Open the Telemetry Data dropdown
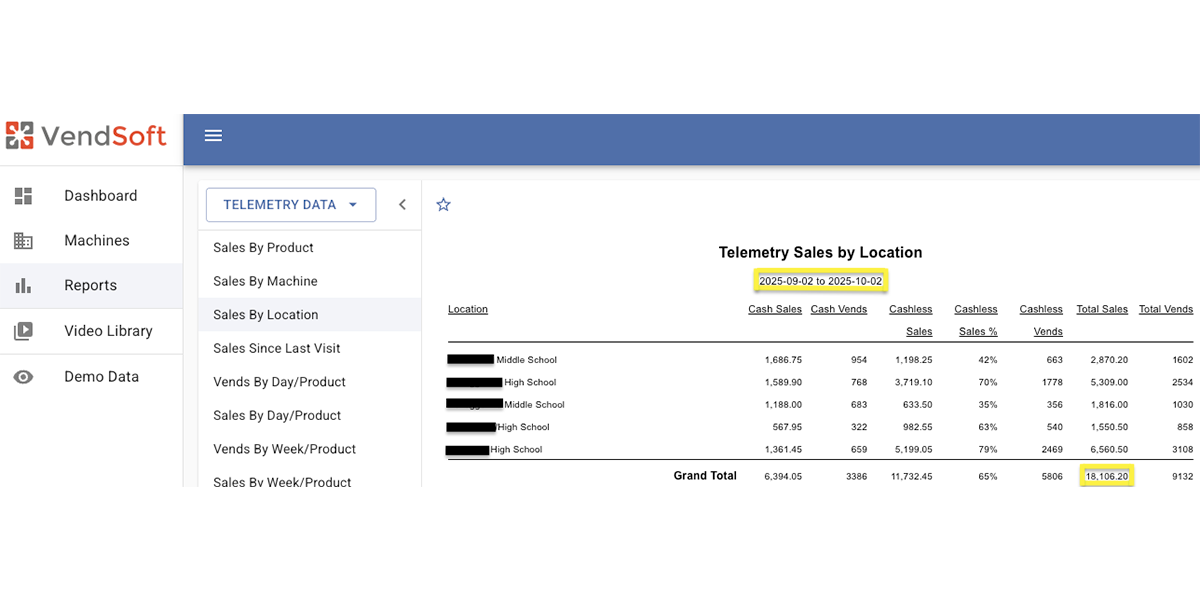 290,205
